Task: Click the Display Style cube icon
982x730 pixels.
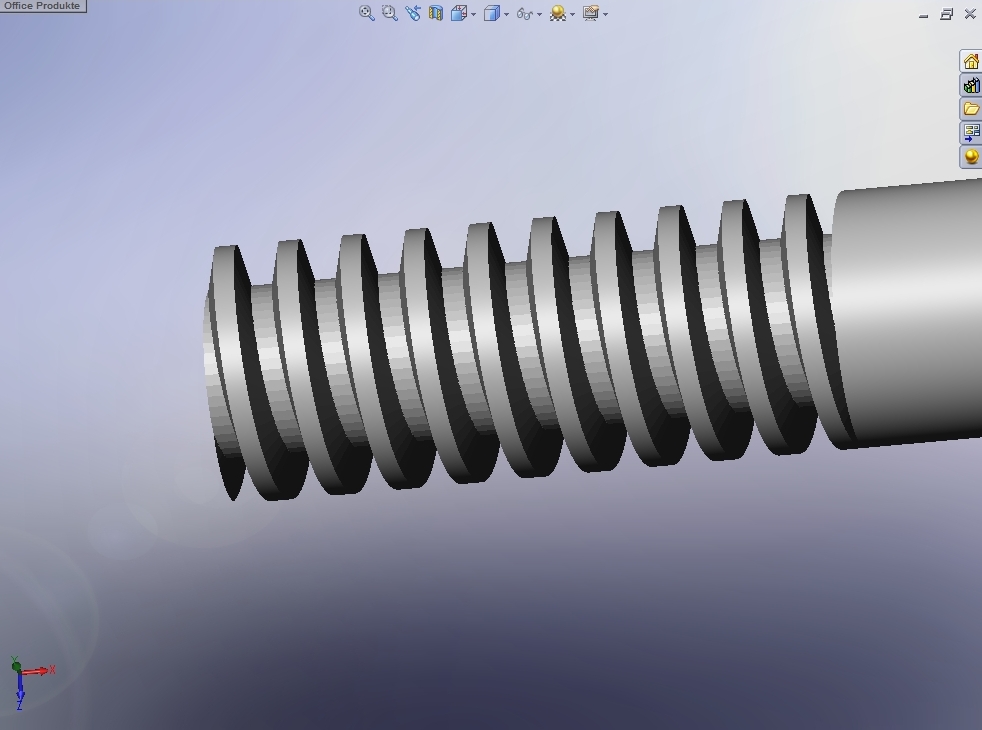Action: tap(492, 13)
